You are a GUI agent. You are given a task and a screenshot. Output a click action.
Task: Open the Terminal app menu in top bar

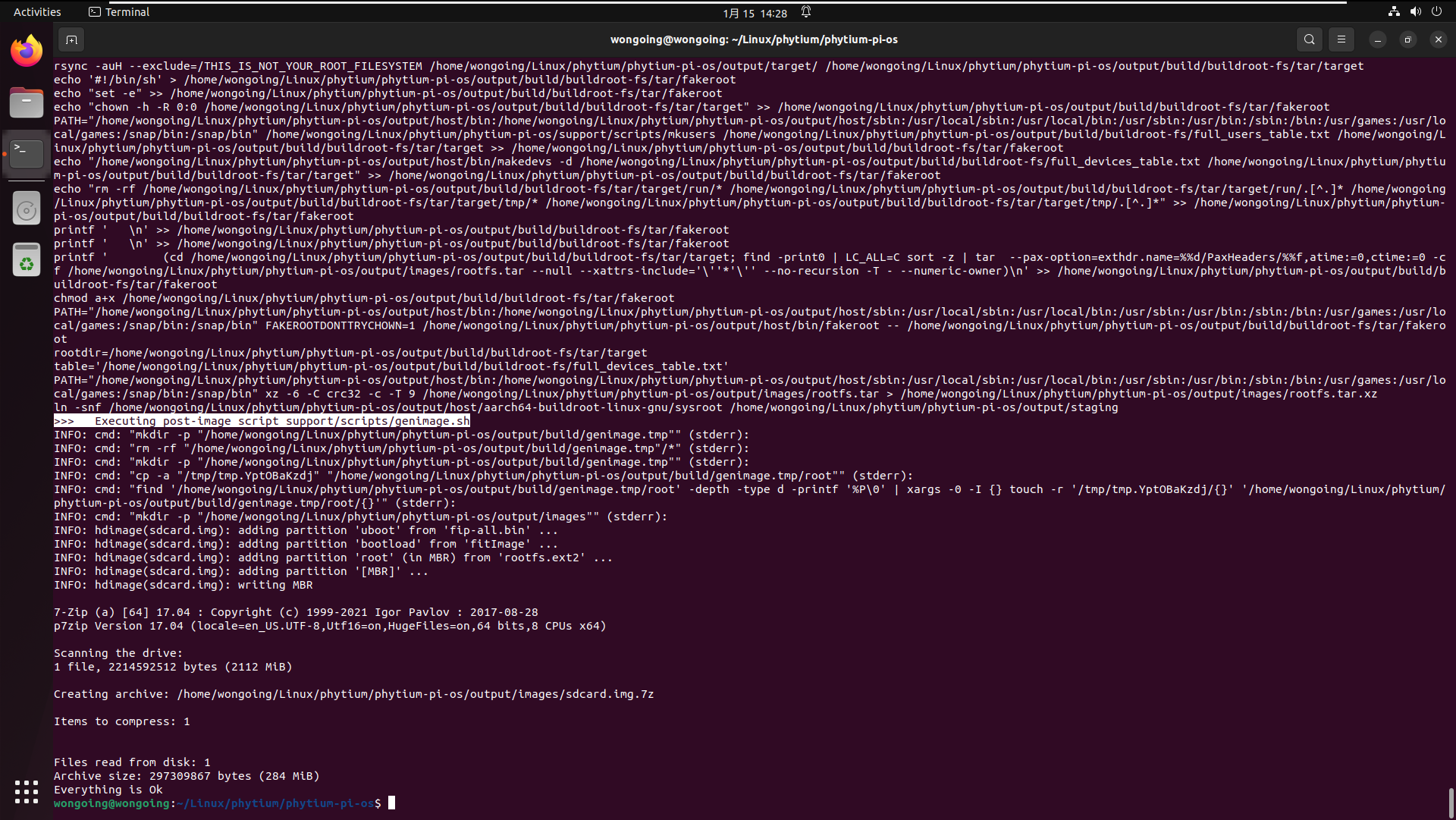pos(119,12)
